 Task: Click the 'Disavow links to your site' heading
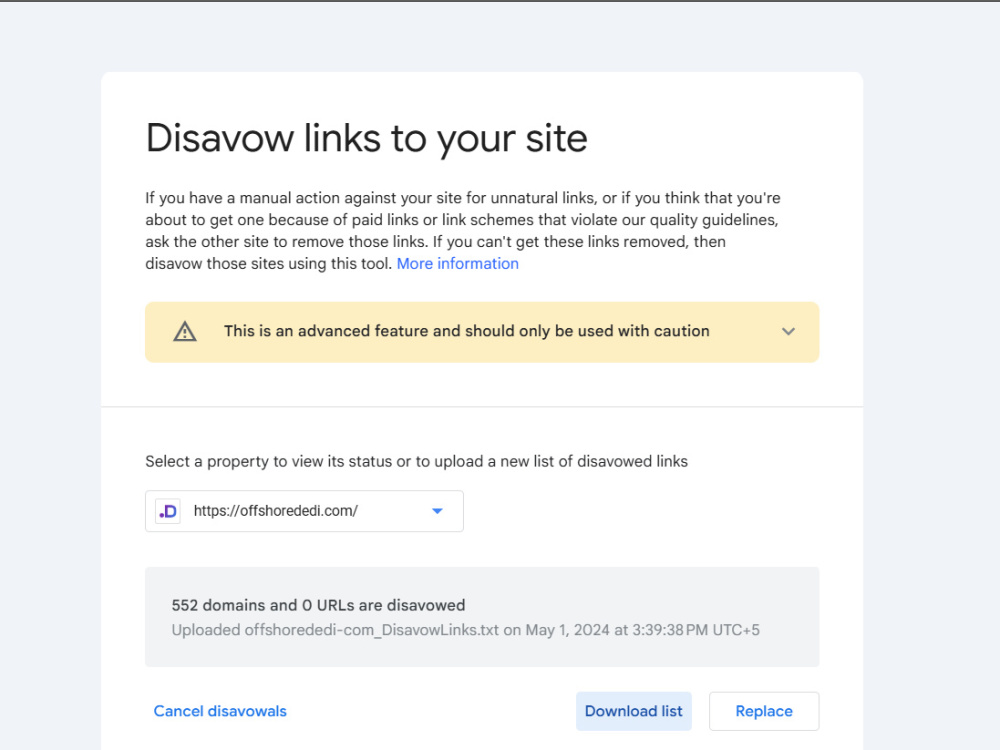point(367,138)
